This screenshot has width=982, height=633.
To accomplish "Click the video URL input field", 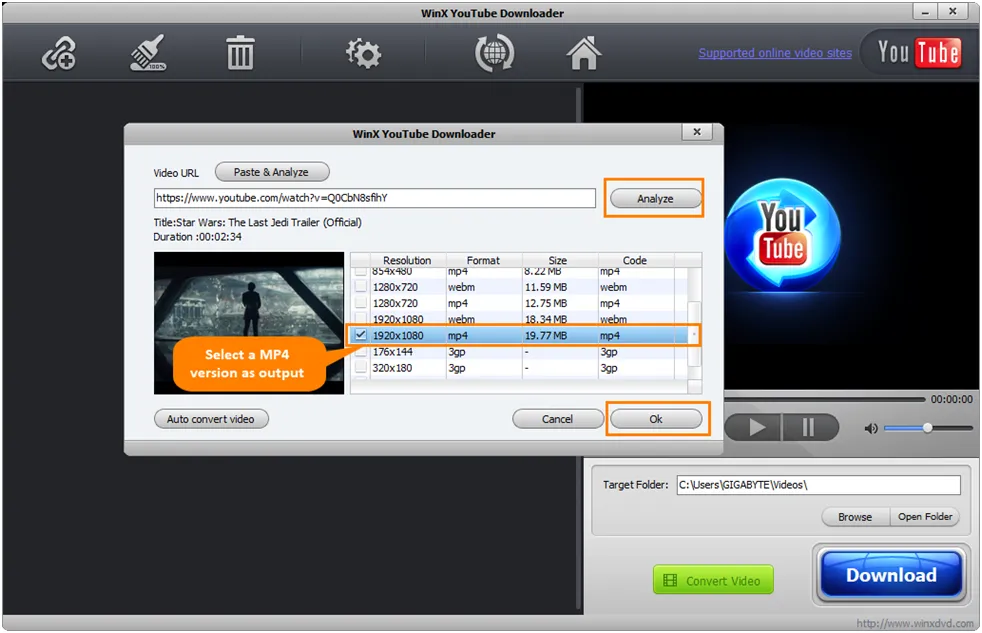I will click(x=375, y=197).
